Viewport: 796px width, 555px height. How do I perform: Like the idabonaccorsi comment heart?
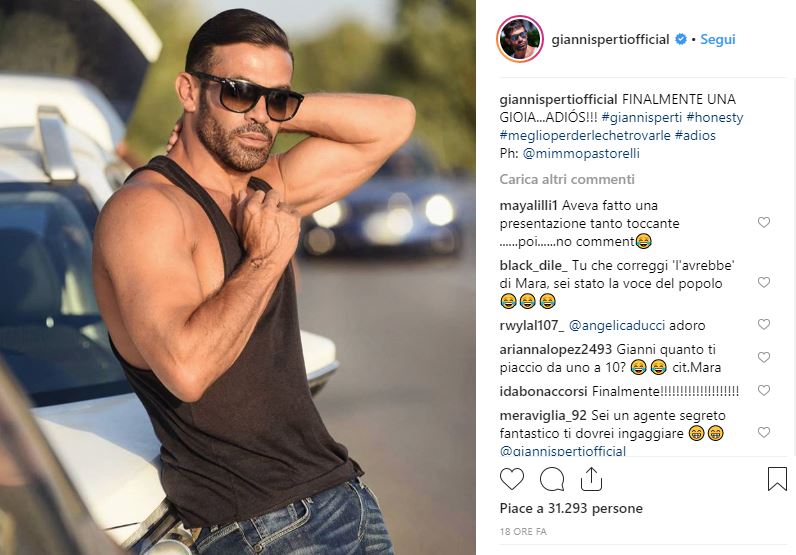point(764,390)
